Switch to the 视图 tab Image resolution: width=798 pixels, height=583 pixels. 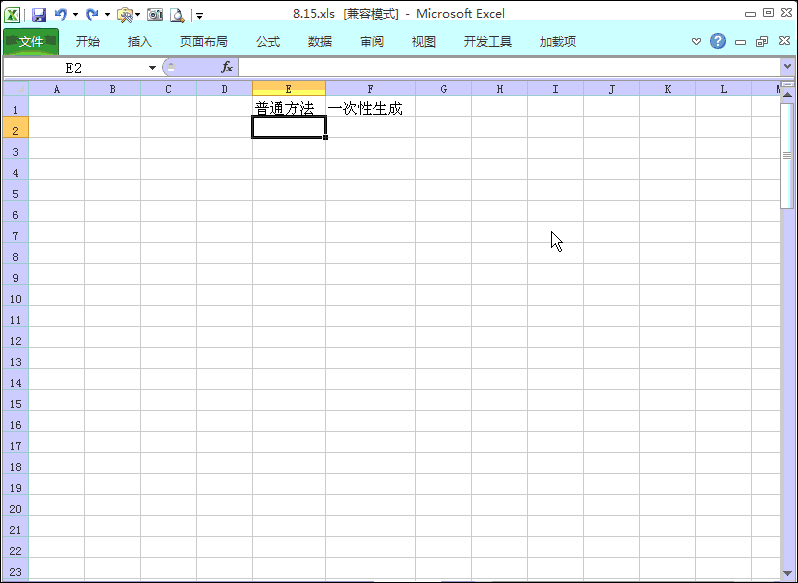[x=424, y=42]
